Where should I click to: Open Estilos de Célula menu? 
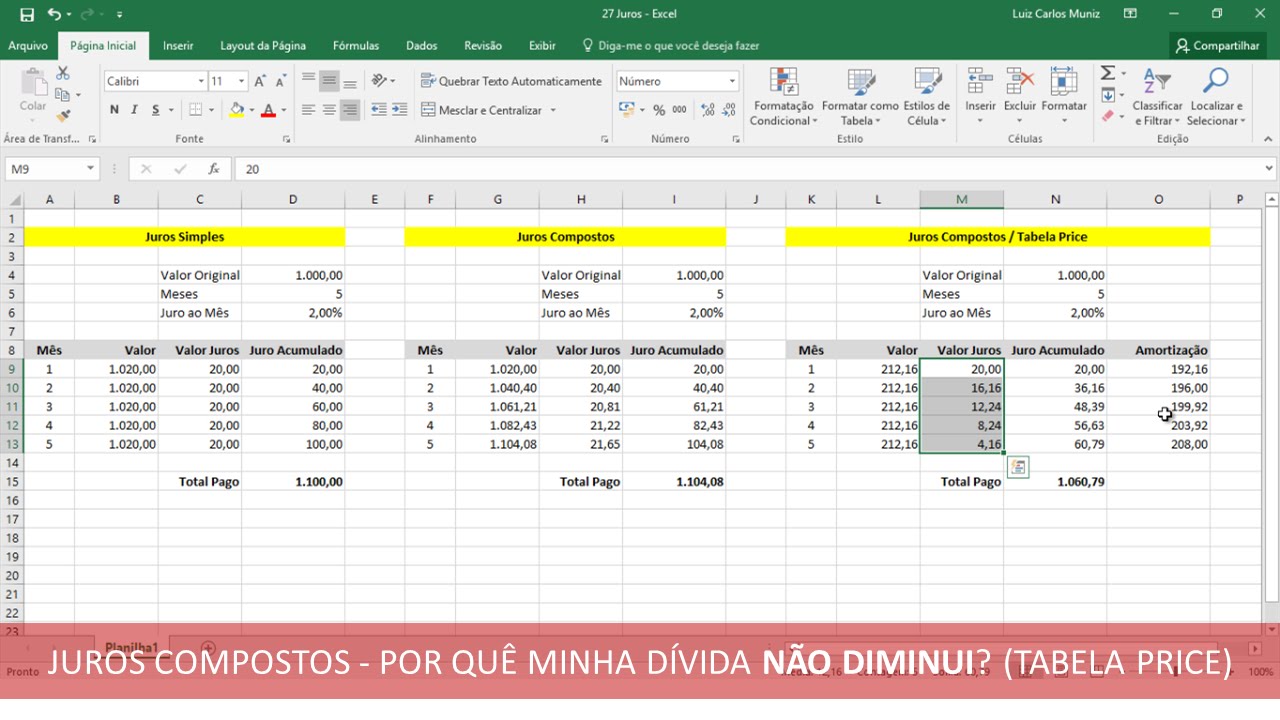(x=926, y=97)
